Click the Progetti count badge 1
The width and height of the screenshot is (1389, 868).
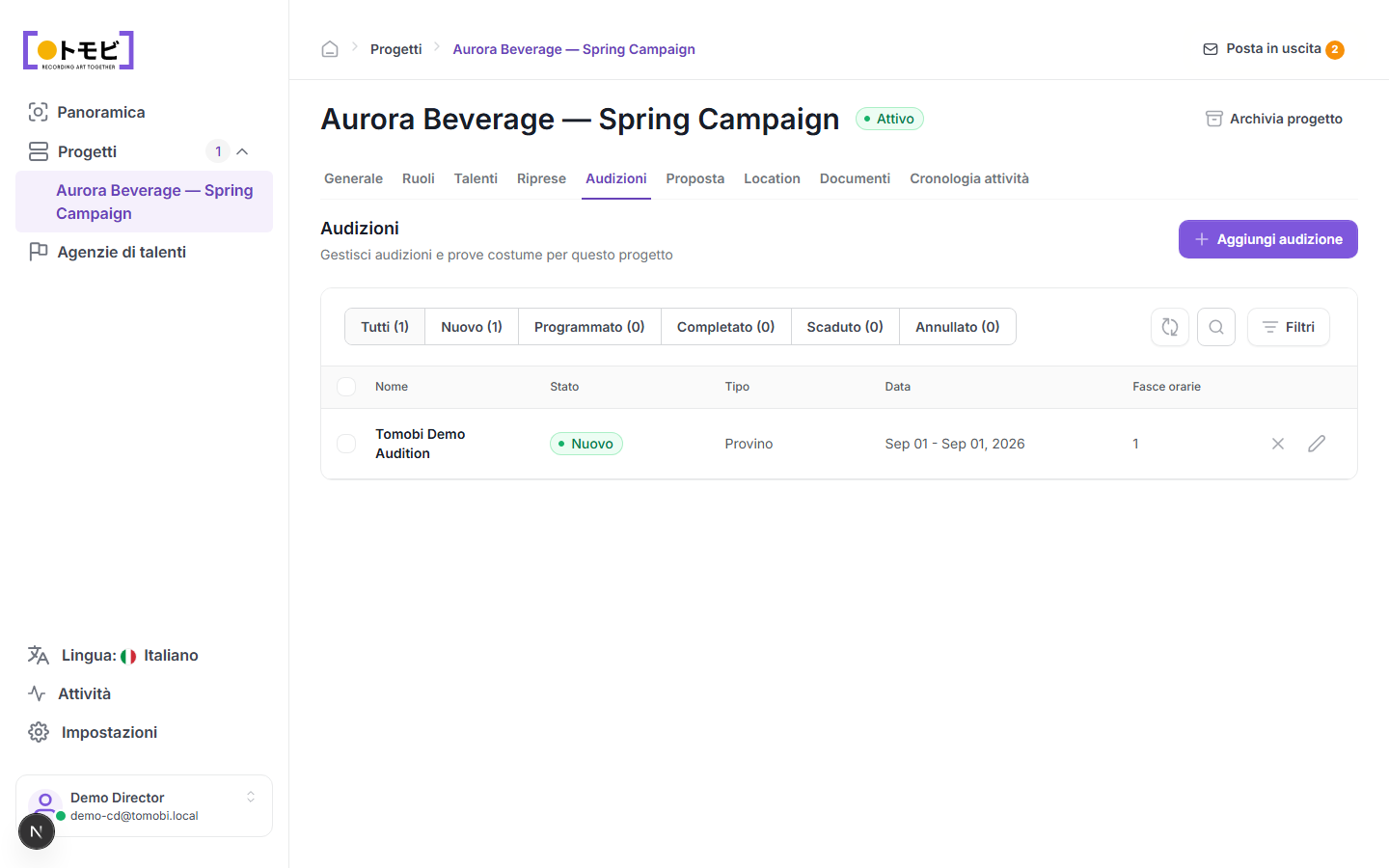click(x=218, y=151)
